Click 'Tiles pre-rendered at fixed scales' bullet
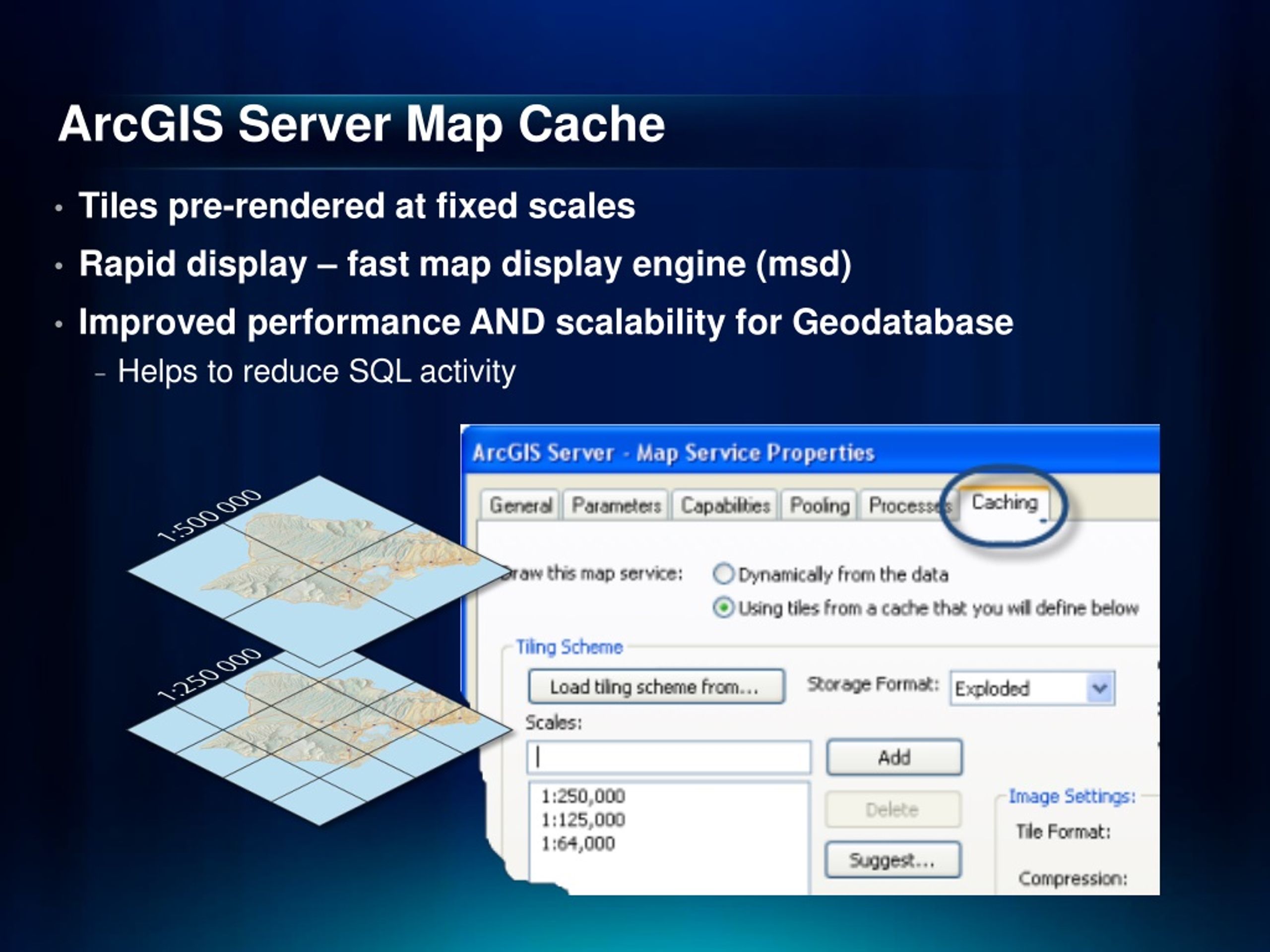1270x952 pixels. [357, 206]
